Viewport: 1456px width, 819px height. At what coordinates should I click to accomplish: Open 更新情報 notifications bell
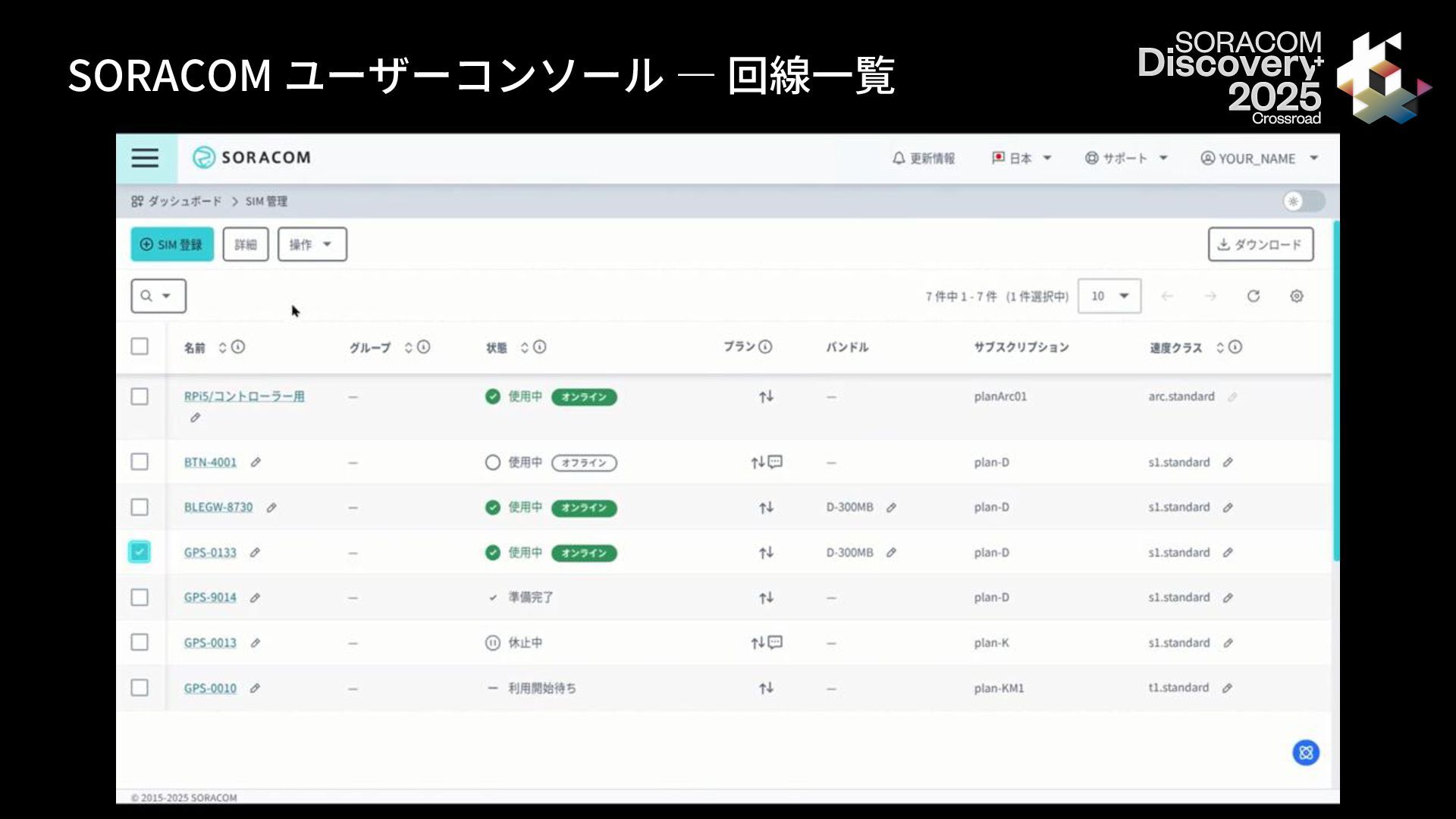coord(923,158)
